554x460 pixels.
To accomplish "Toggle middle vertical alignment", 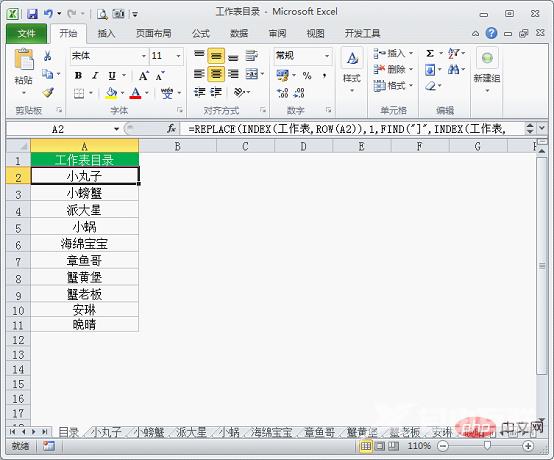I will click(216, 56).
